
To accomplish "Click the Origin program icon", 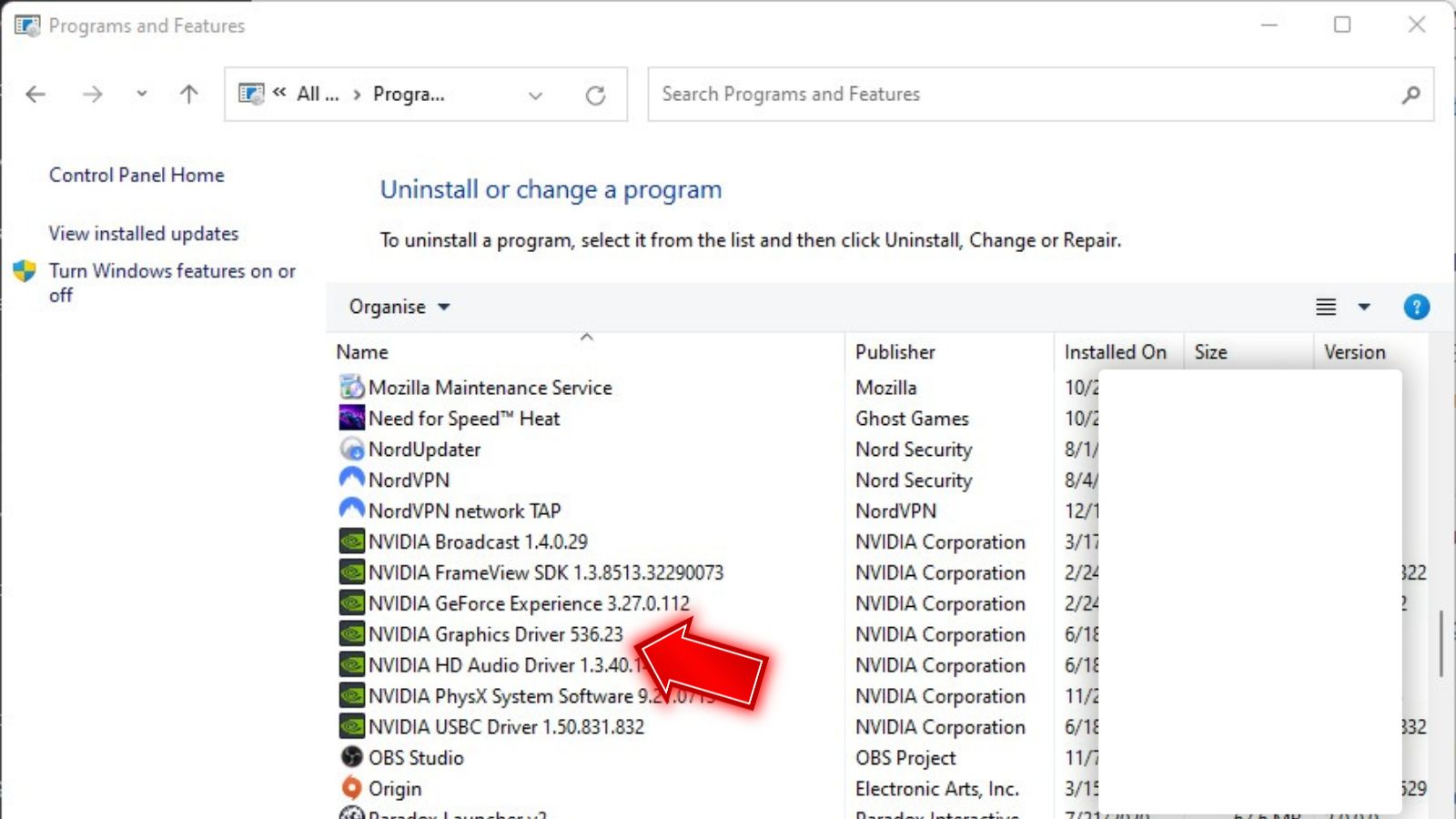I will 351,788.
